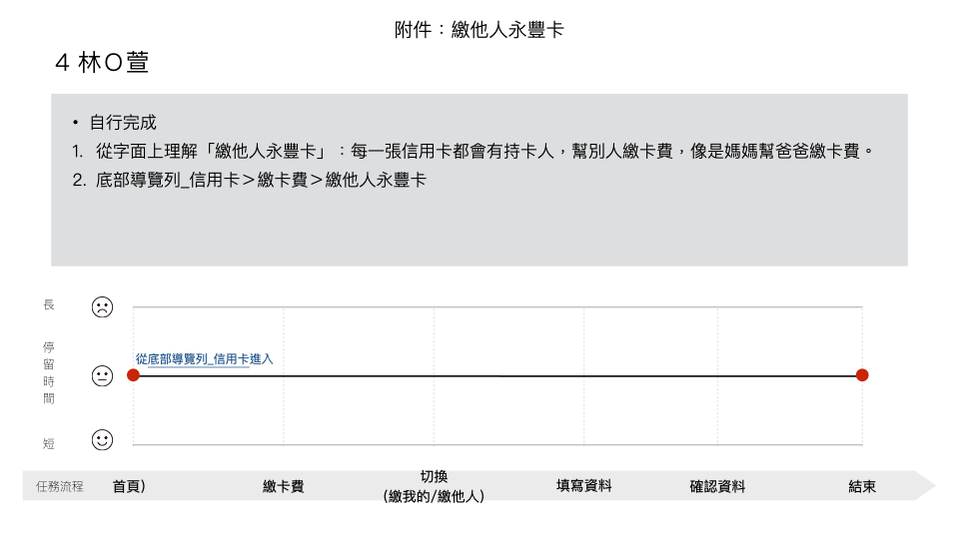Click the sad face icon at 長
This screenshot has height=539, width=959.
[x=102, y=307]
